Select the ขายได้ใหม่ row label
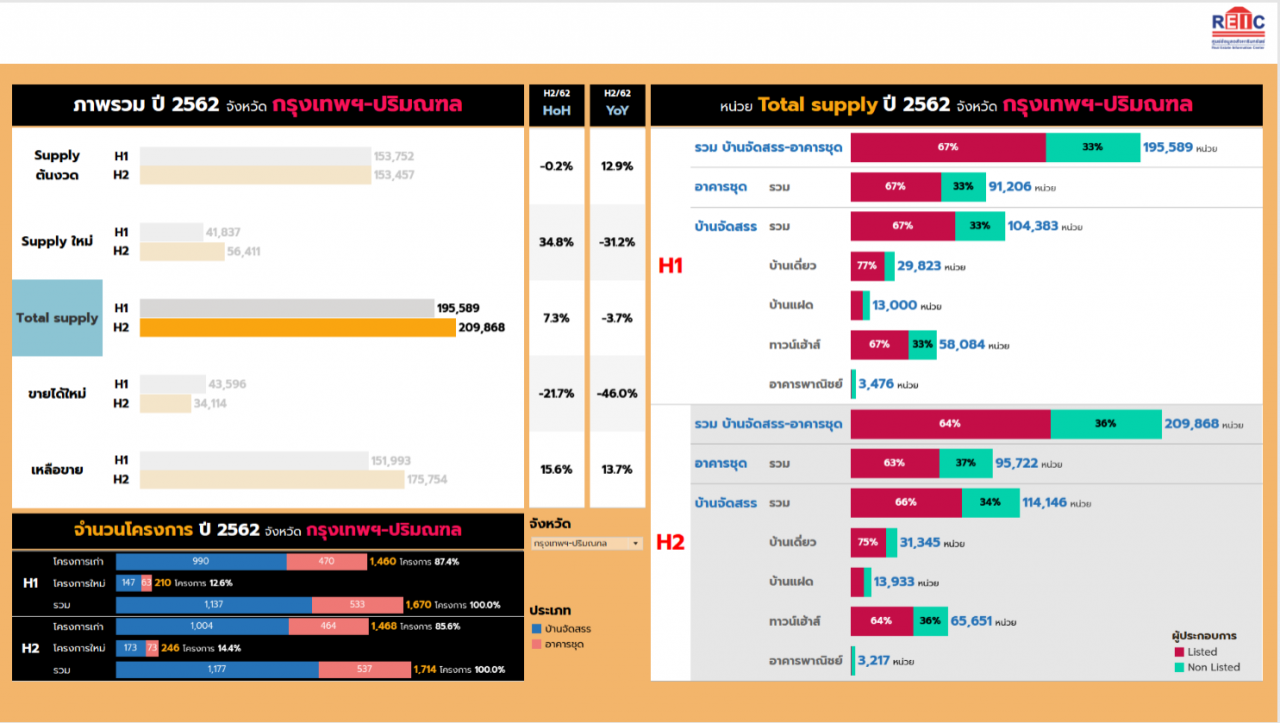This screenshot has width=1280, height=723. tap(57, 393)
